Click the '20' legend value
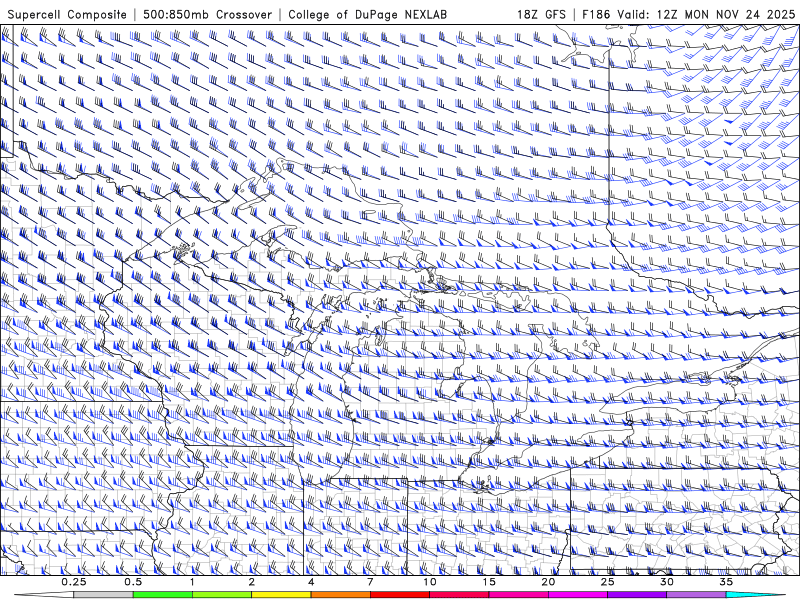The height and width of the screenshot is (600, 800). coord(548,582)
